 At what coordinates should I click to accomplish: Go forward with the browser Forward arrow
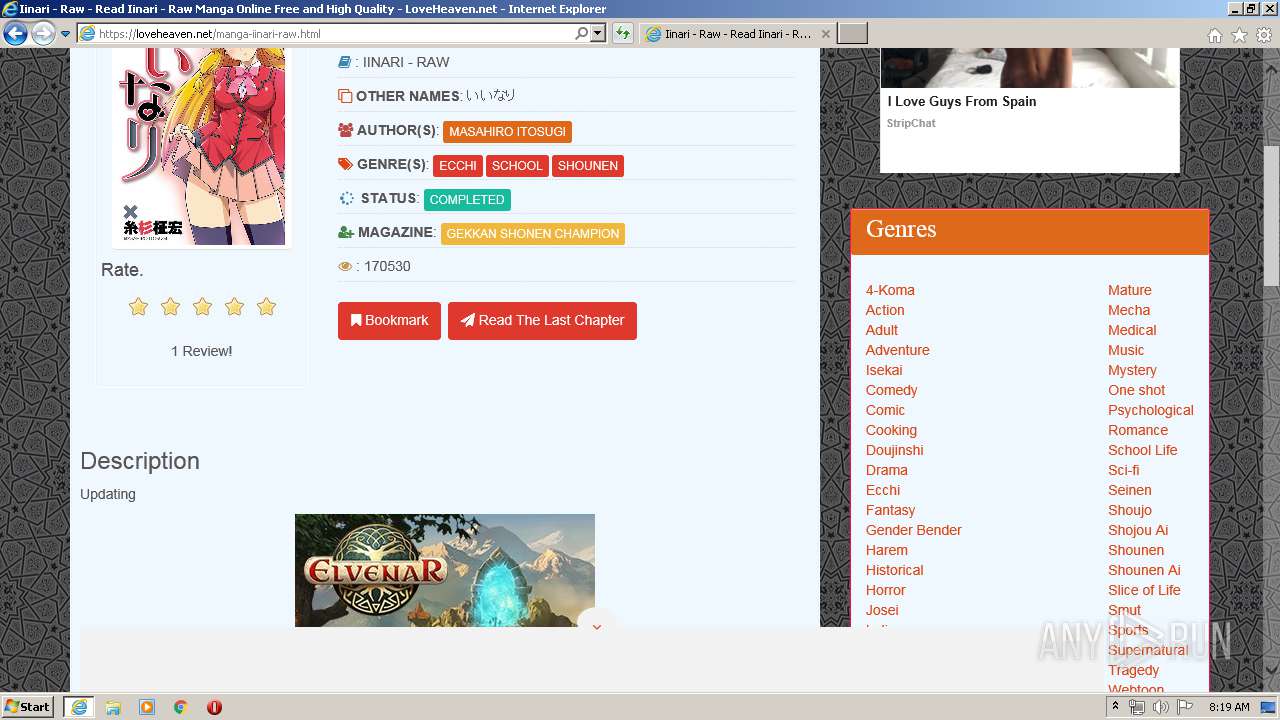coord(43,34)
